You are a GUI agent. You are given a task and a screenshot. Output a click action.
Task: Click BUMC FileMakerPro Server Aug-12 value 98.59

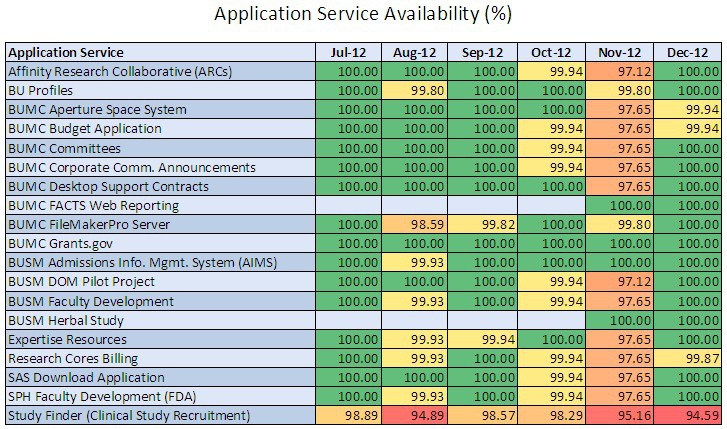tap(415, 224)
